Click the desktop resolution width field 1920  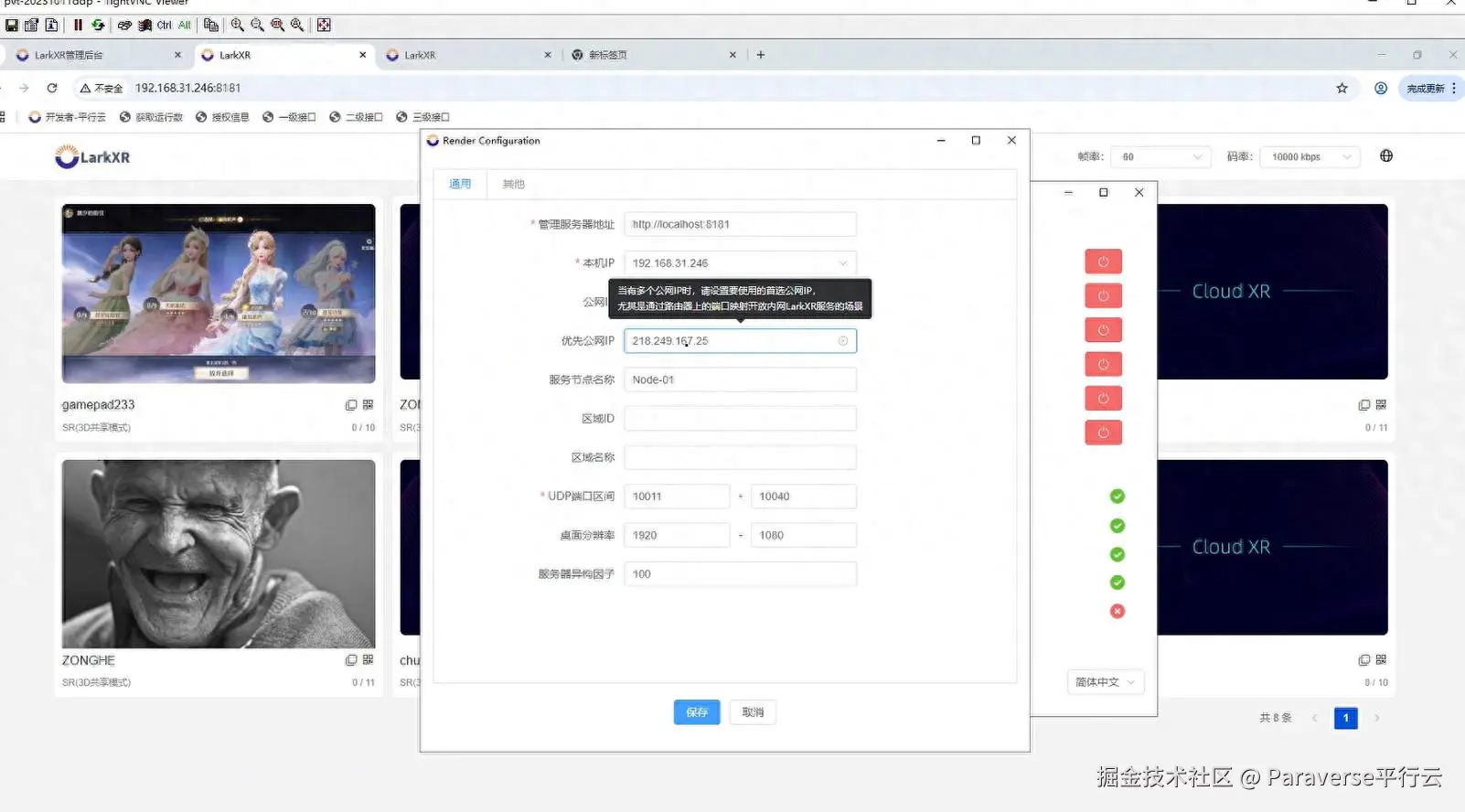(677, 535)
